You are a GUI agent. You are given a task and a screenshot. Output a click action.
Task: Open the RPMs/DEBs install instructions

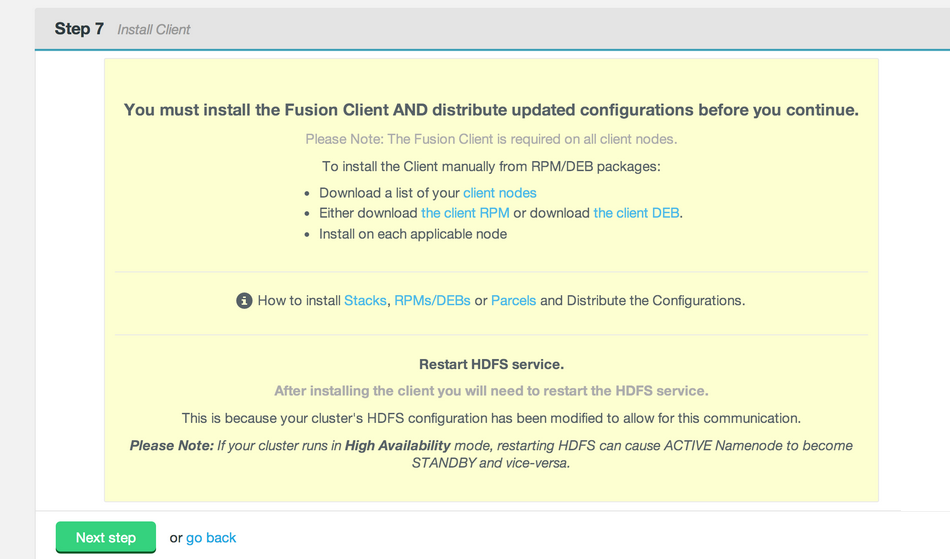[x=432, y=300]
